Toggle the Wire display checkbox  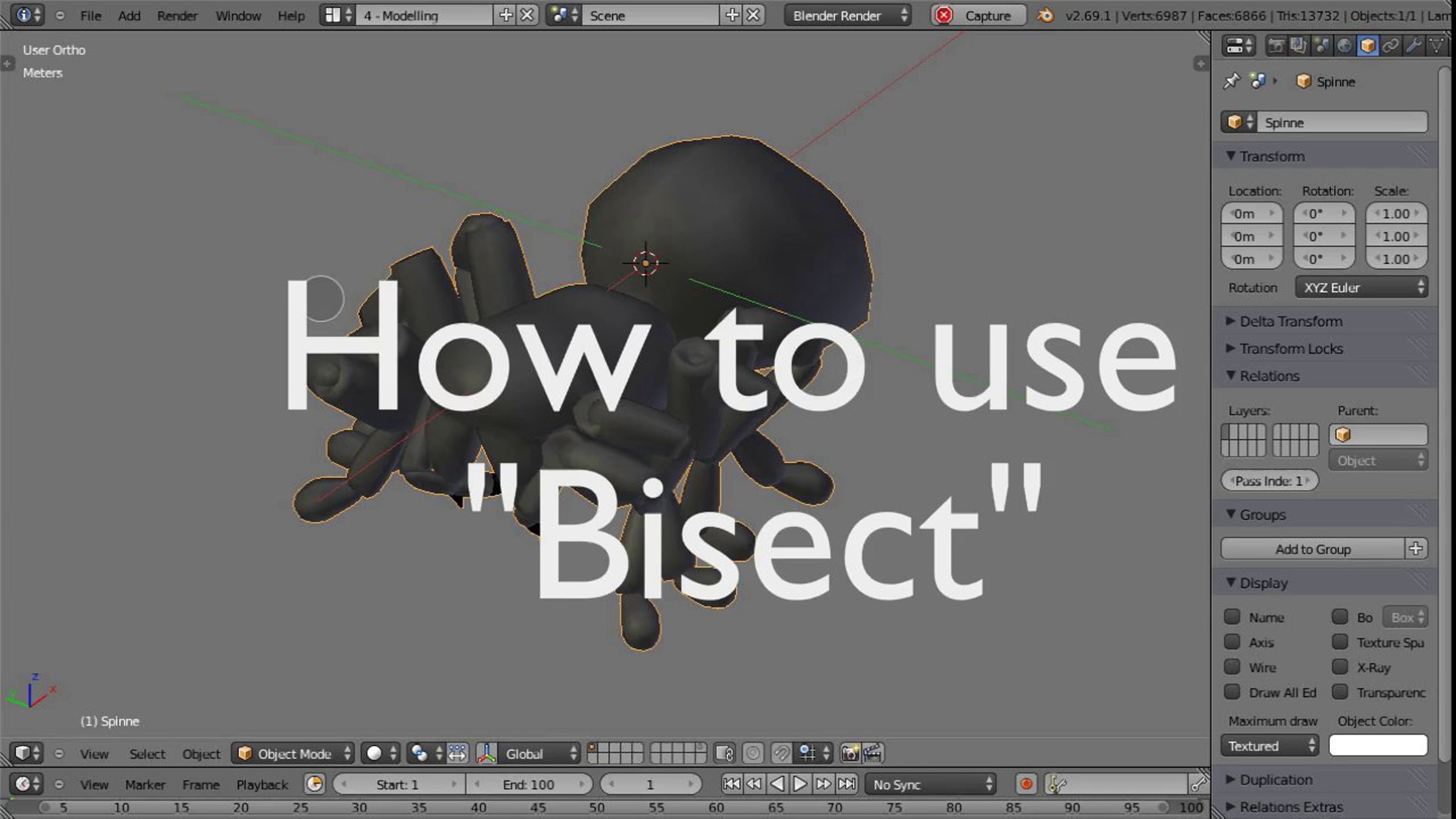click(x=1232, y=667)
